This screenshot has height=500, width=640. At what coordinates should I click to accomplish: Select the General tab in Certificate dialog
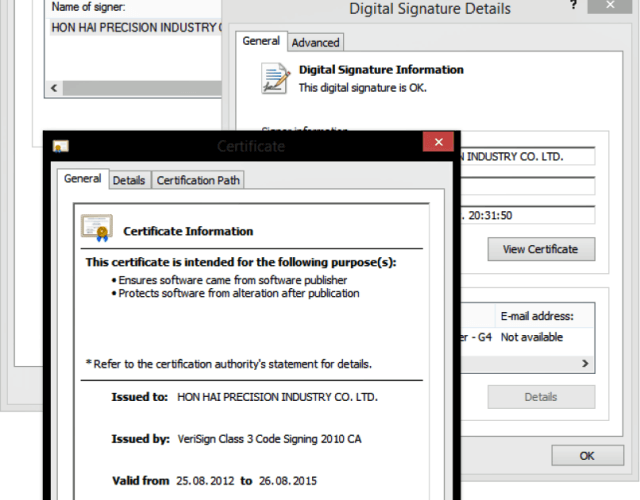click(x=83, y=179)
